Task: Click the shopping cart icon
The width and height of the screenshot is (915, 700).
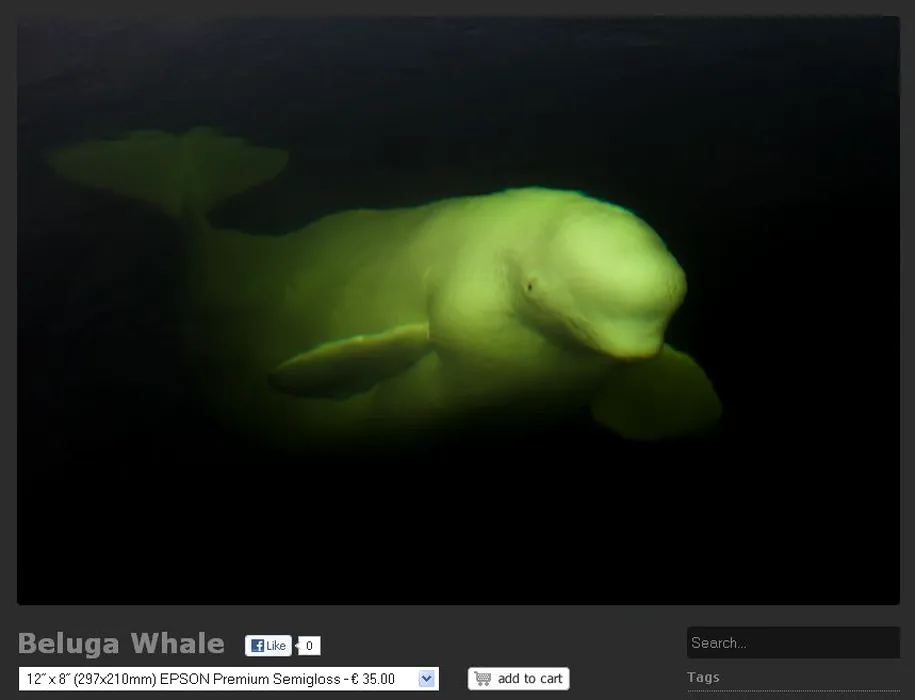Action: (x=483, y=679)
